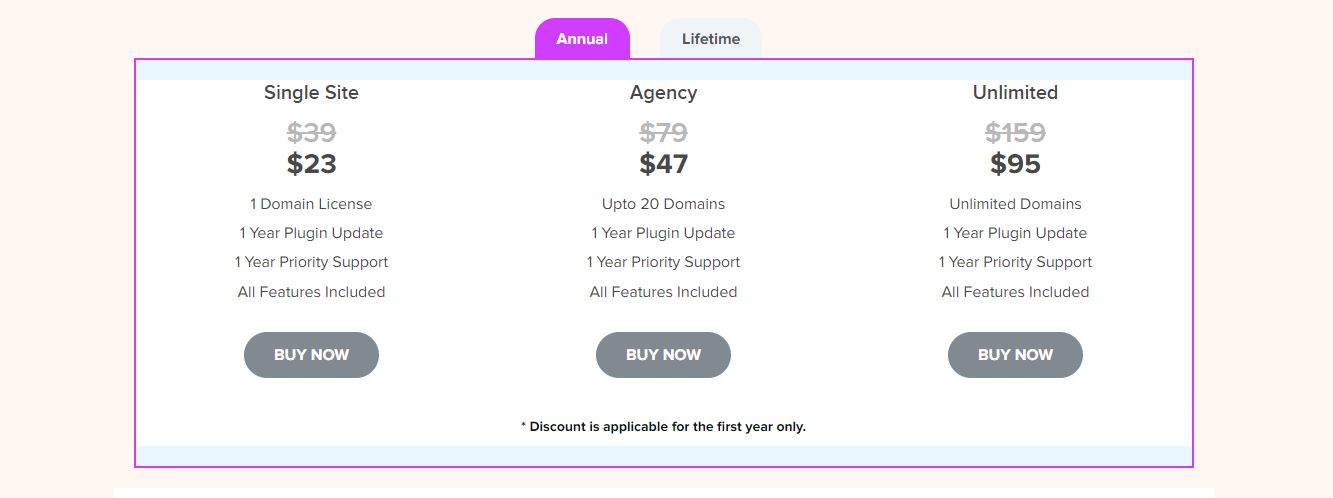Click the Unlimited plan heading
The image size is (1333, 498).
1015,93
